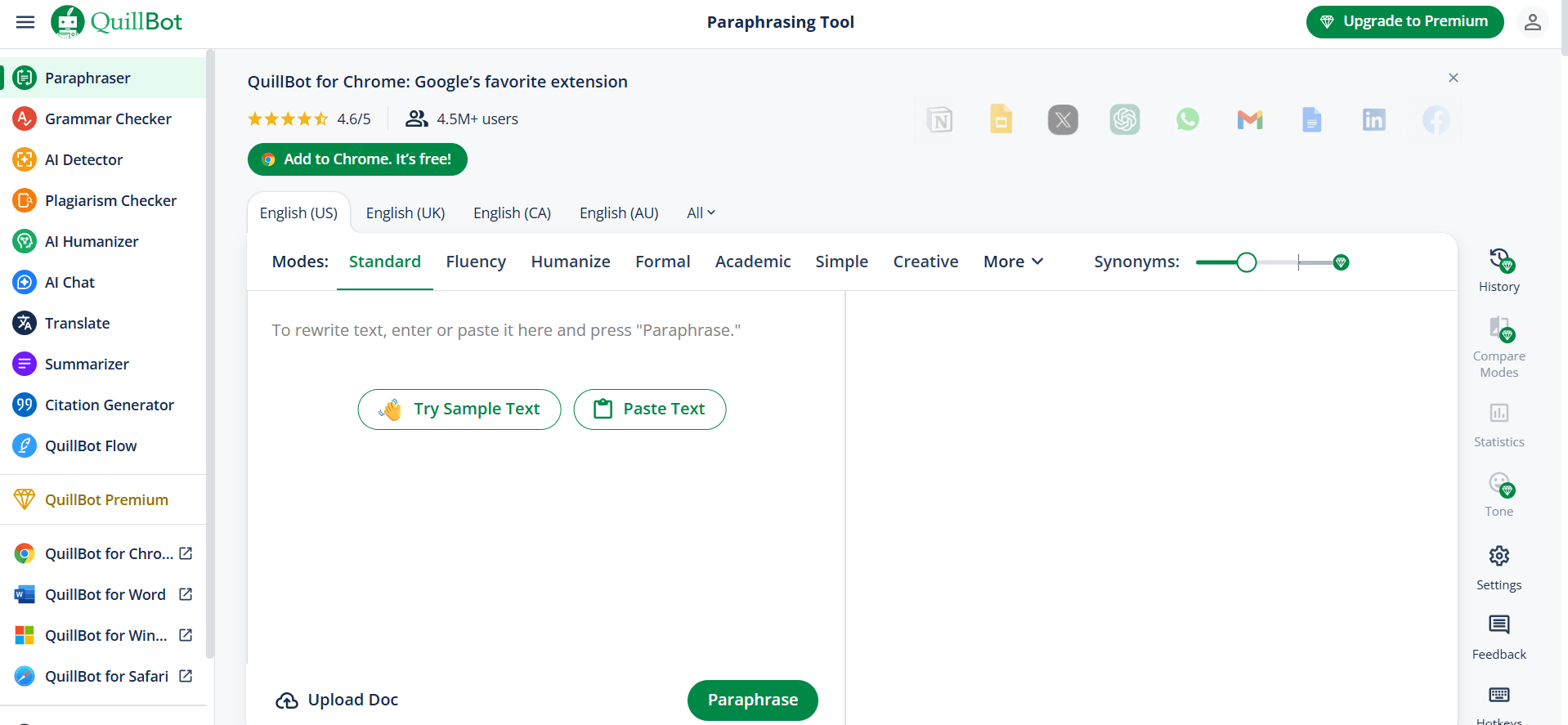Switch to the English (UK) tab

pyautogui.click(x=405, y=213)
